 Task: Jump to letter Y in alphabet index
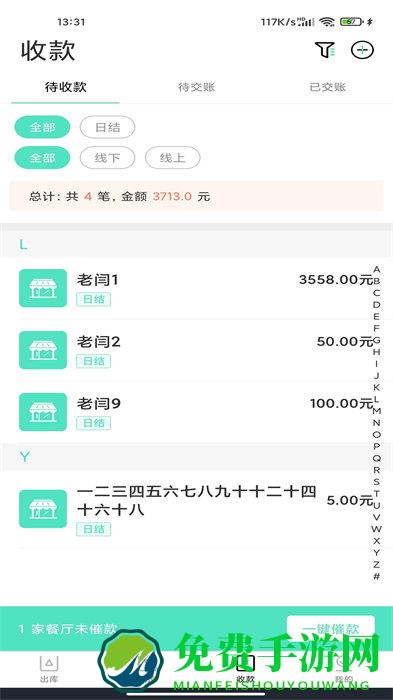point(376,553)
